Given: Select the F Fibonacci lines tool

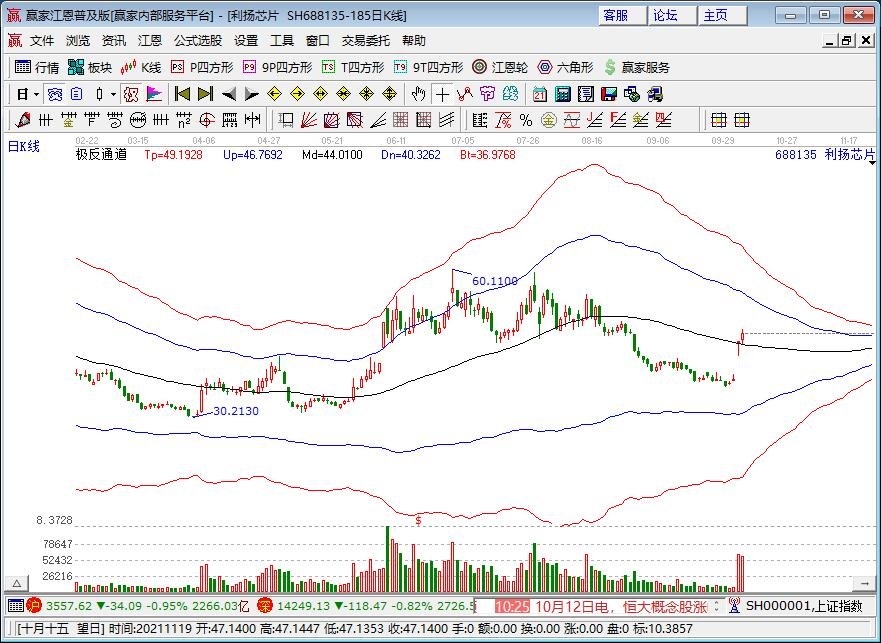Looking at the screenshot, I should (92, 120).
